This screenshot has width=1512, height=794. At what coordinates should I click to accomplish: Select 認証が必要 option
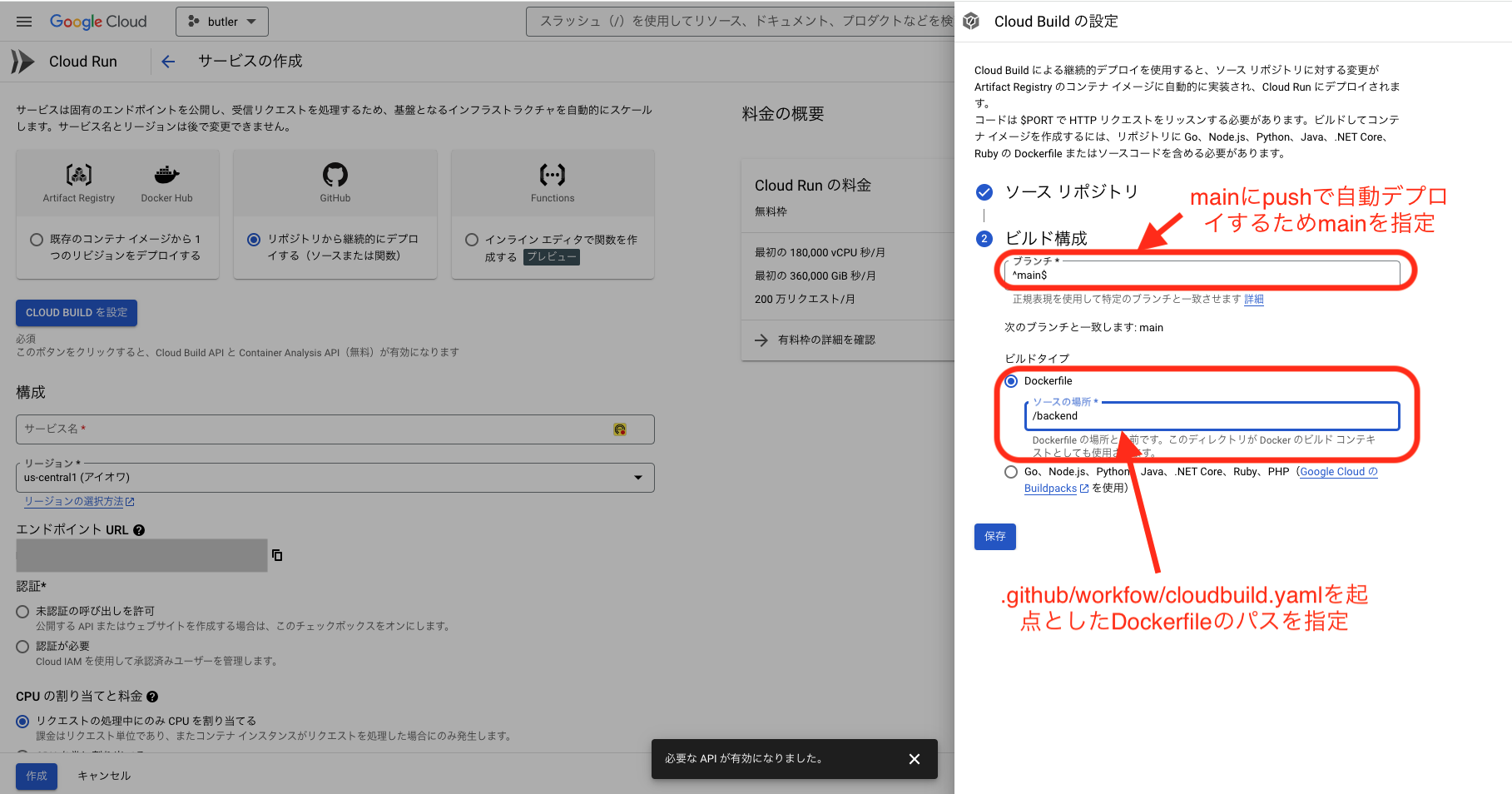tap(22, 646)
